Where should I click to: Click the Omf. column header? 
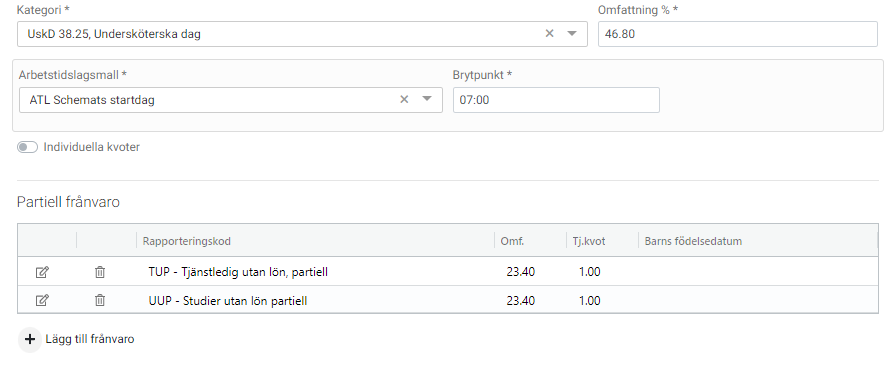512,241
